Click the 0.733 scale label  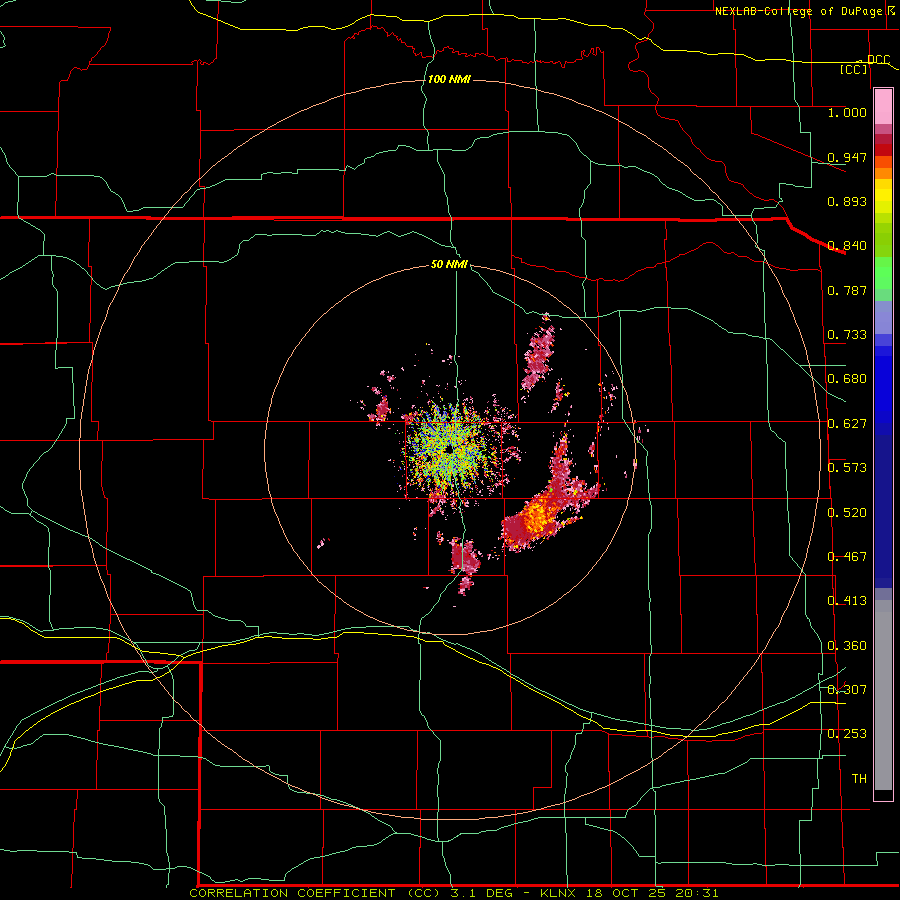click(x=847, y=335)
